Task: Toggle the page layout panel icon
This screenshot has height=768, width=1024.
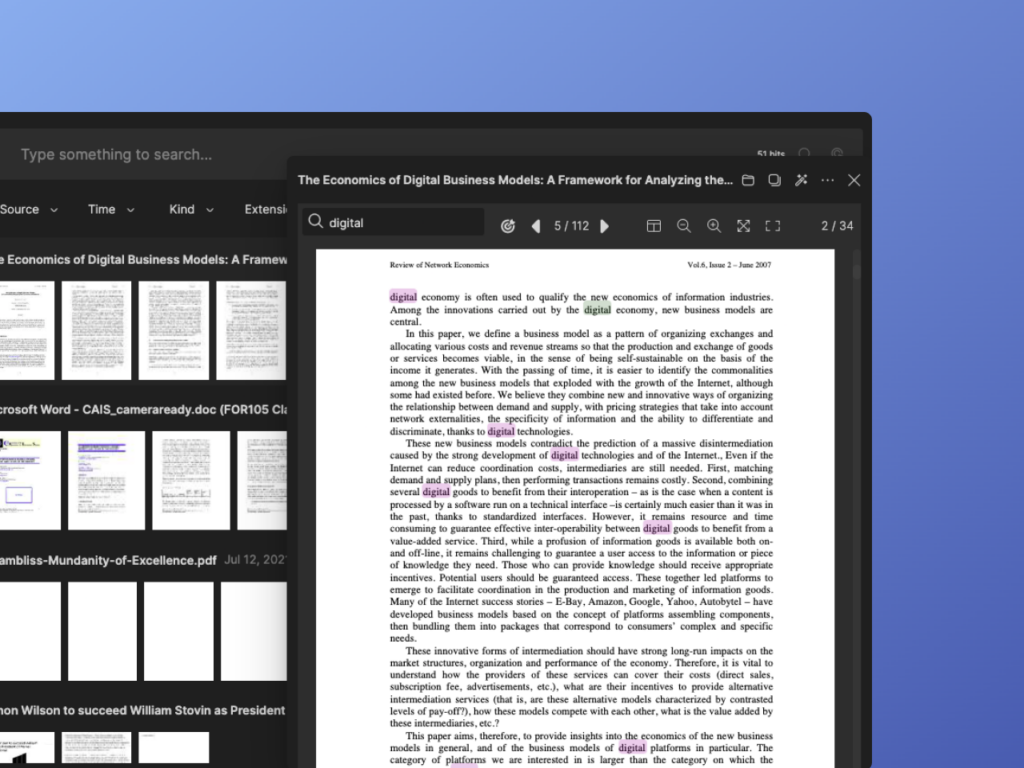Action: point(654,226)
